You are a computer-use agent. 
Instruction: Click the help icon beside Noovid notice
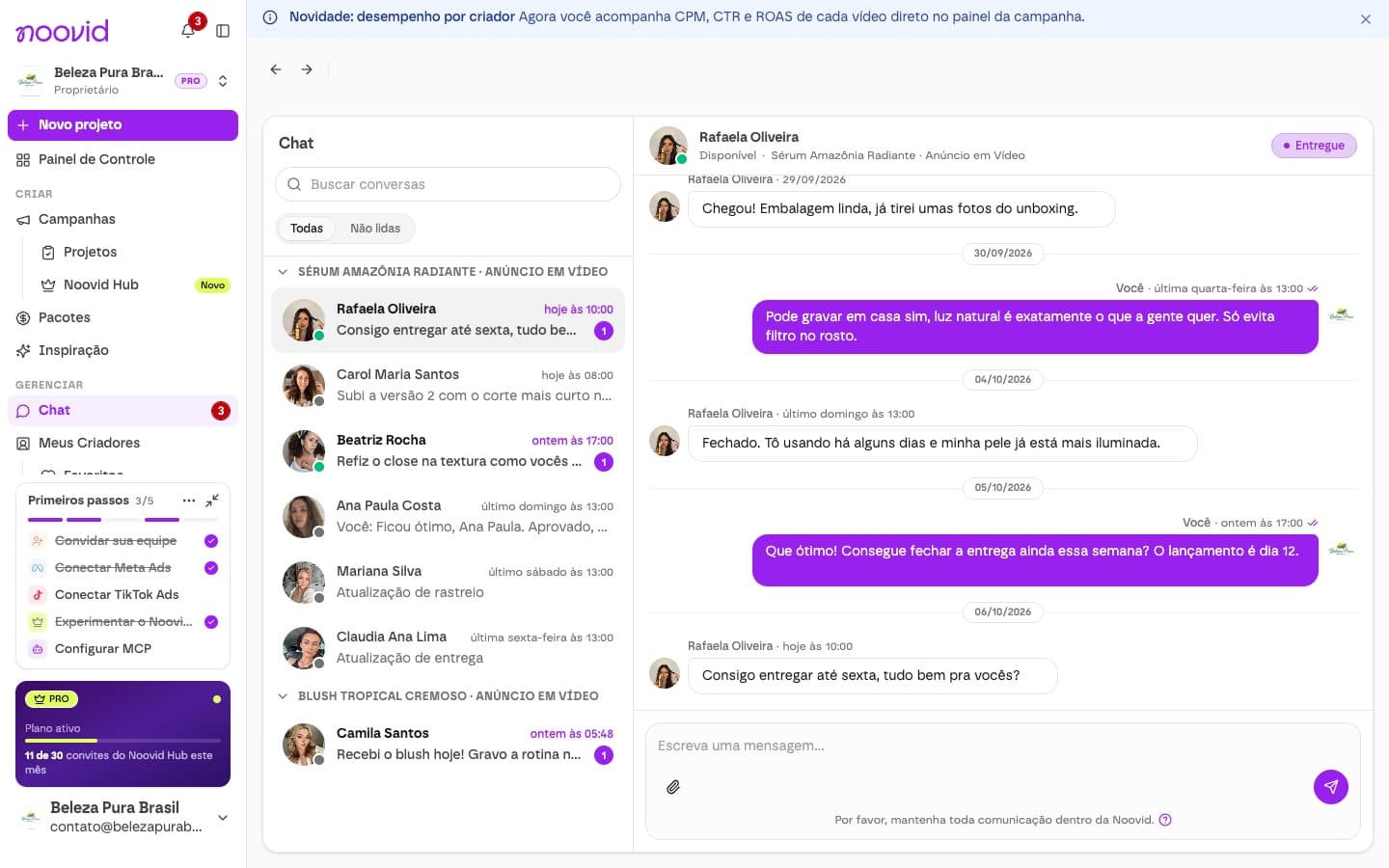1165,820
